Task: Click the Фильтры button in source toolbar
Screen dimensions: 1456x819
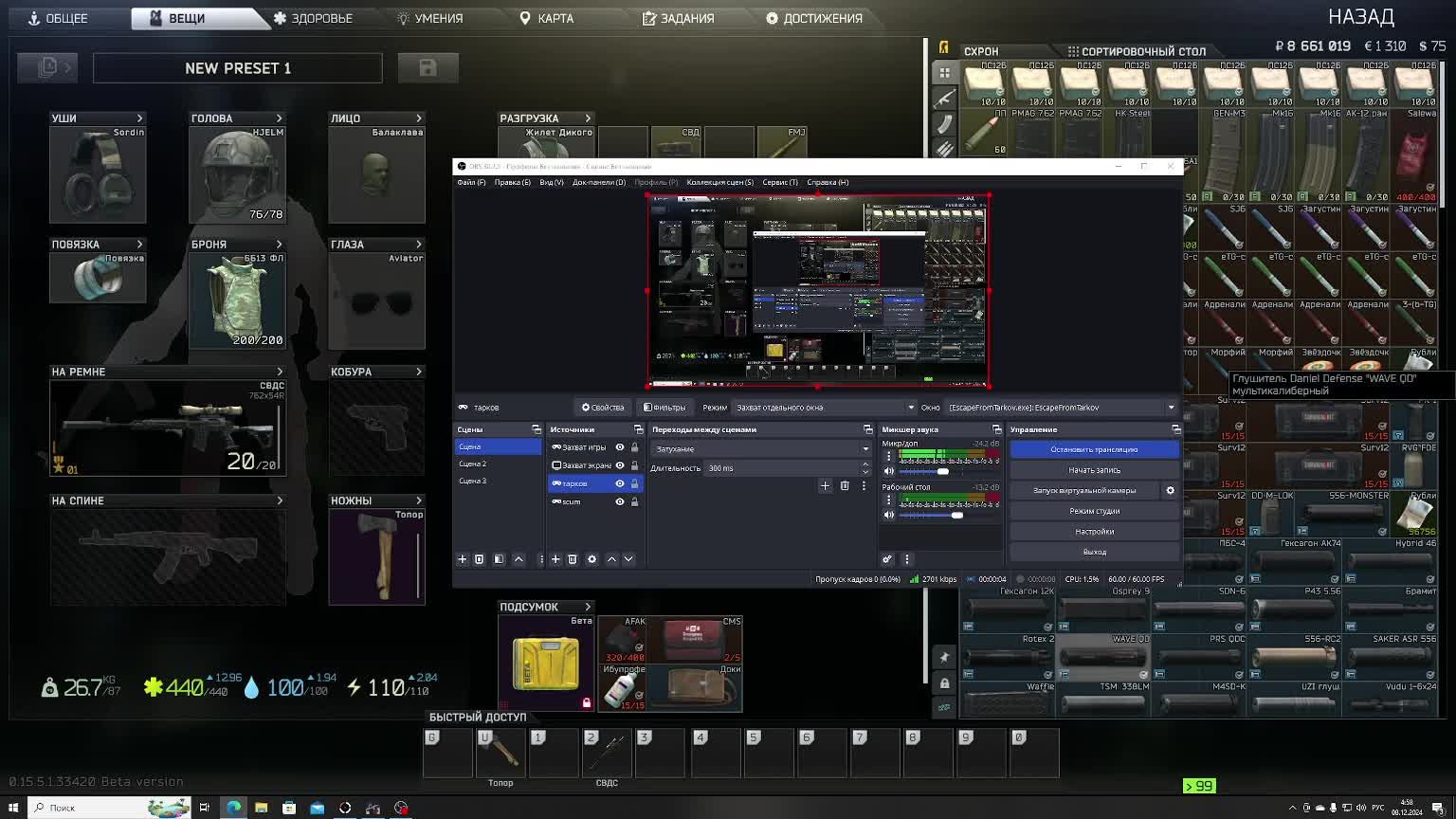Action: (x=664, y=408)
